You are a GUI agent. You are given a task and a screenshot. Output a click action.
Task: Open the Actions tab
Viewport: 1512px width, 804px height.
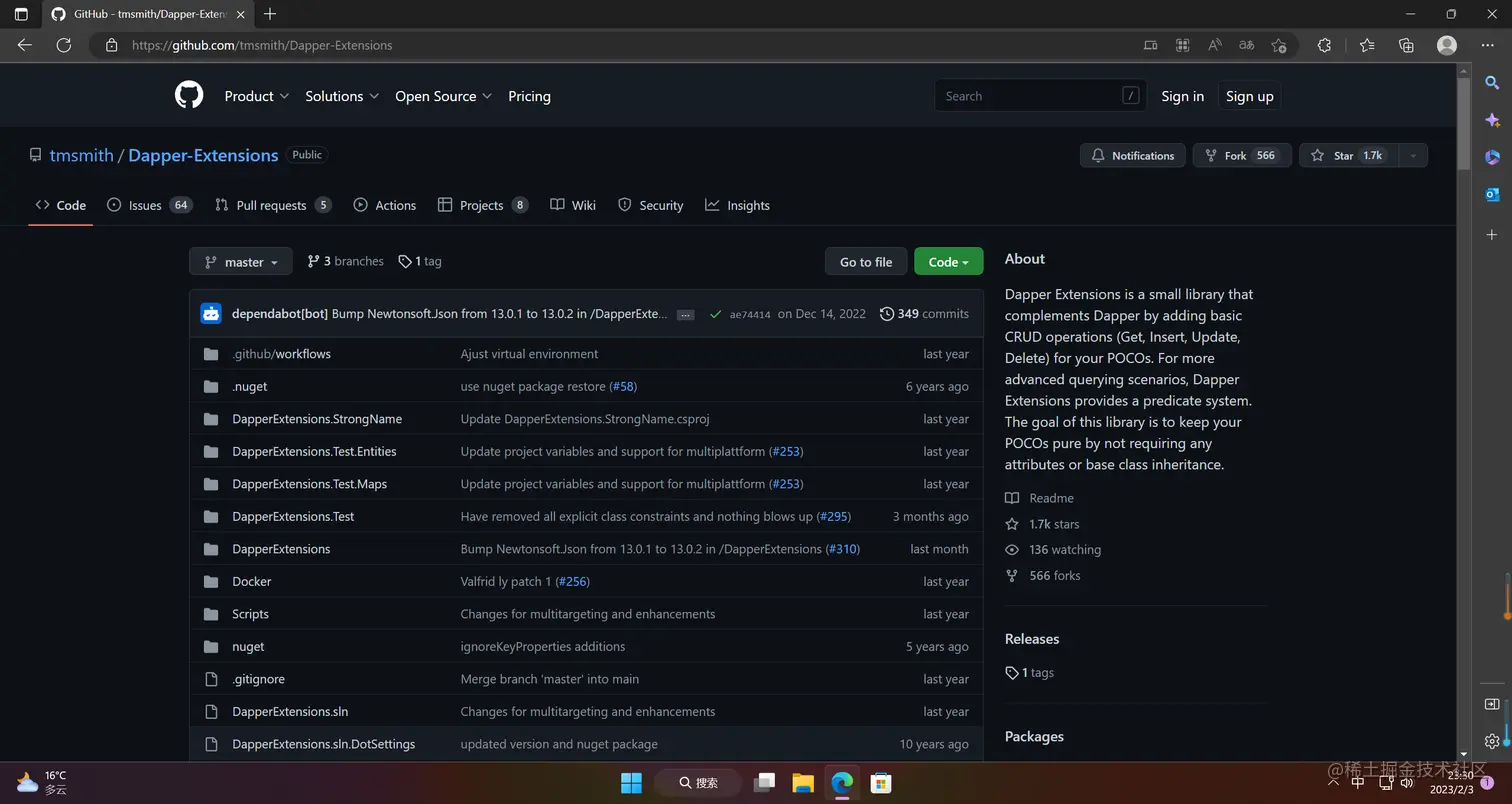[x=385, y=205]
